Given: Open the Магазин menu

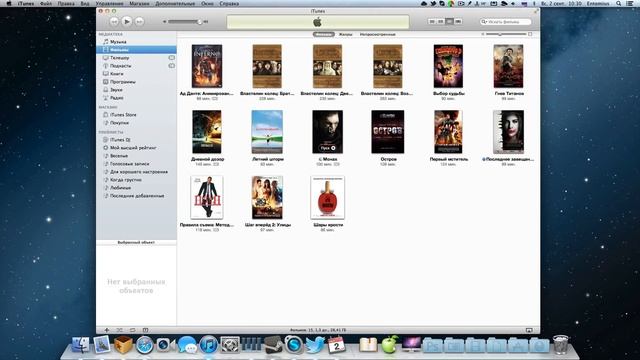Looking at the screenshot, I should tap(139, 4).
